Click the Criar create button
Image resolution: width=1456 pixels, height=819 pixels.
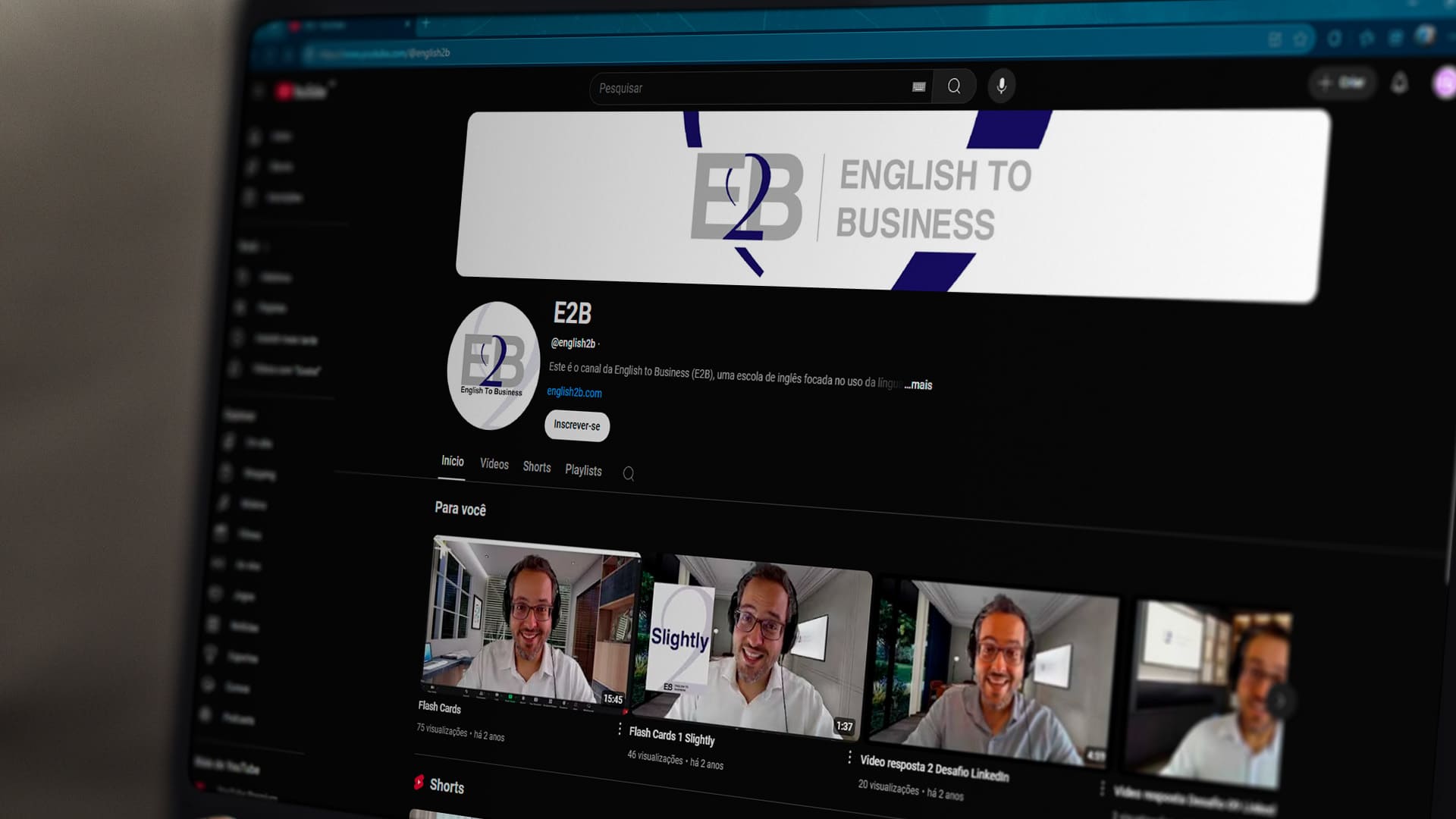[1342, 83]
